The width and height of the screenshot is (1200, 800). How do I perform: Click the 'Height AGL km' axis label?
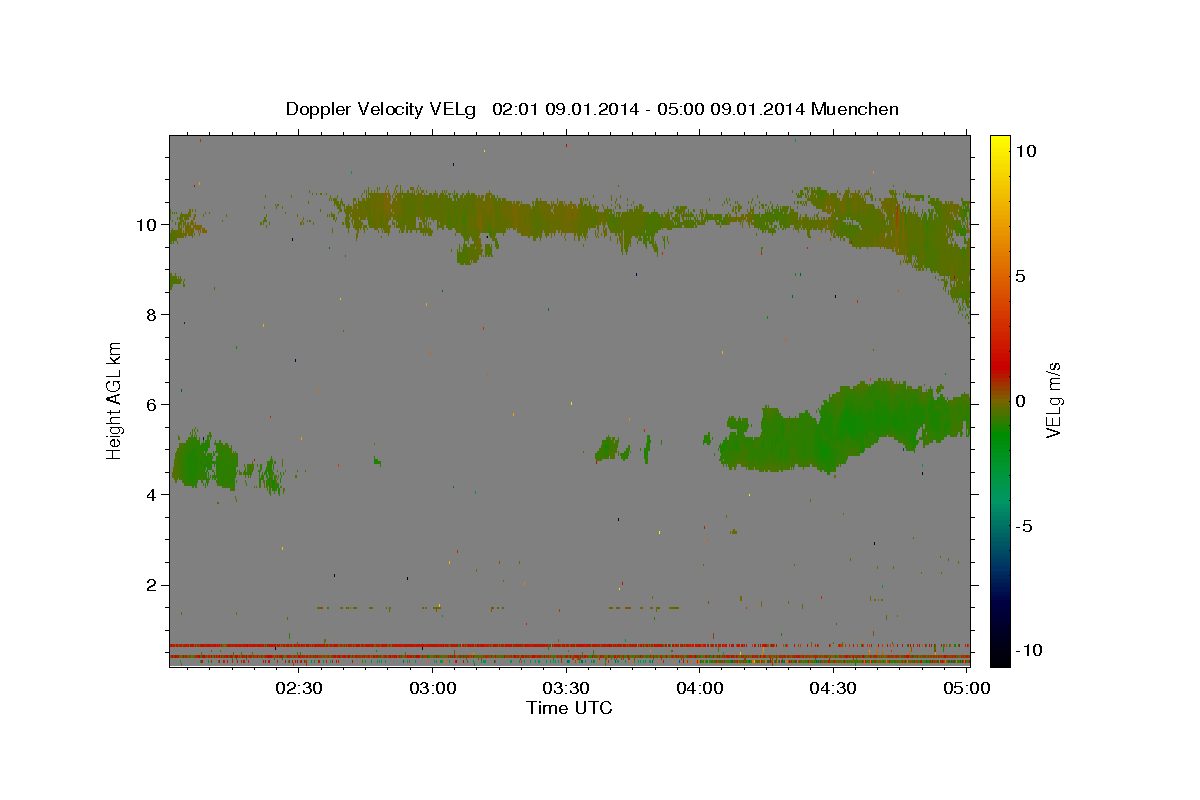tap(115, 400)
